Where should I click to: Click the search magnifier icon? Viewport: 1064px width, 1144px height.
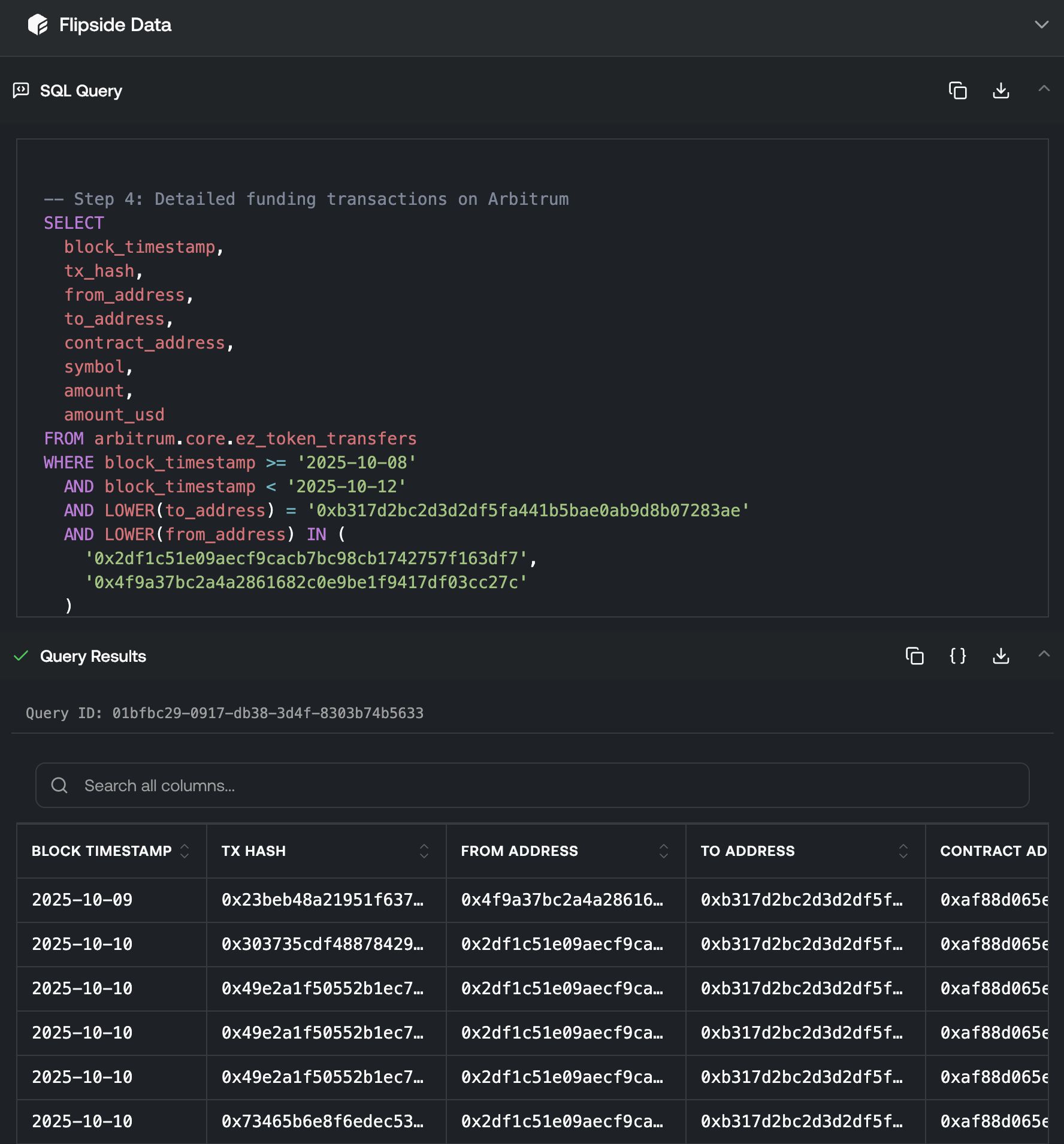coord(59,785)
